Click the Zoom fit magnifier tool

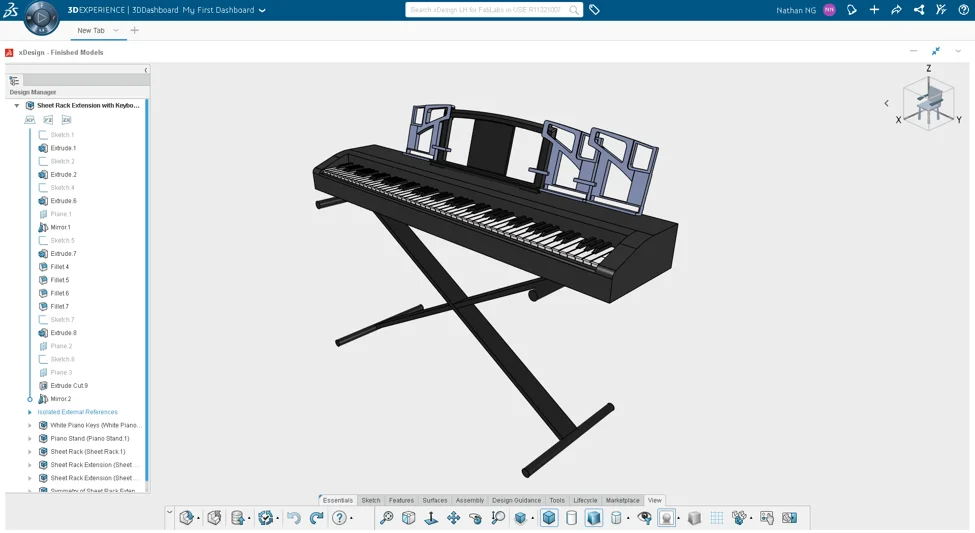[x=386, y=517]
